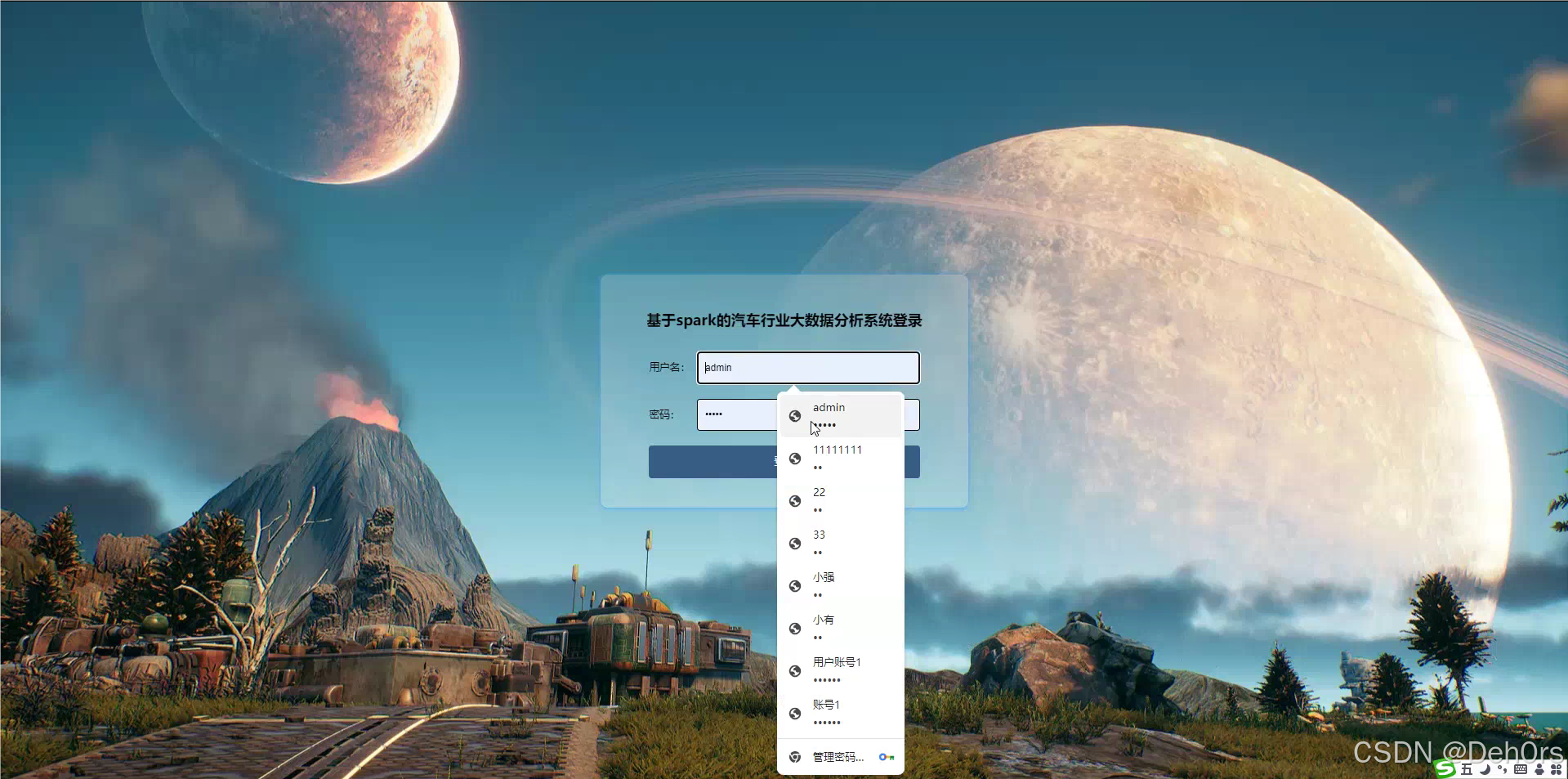Click the 基于spark的汽车行业大数据分析系统登录 heading
This screenshot has height=779, width=1568.
pos(784,320)
